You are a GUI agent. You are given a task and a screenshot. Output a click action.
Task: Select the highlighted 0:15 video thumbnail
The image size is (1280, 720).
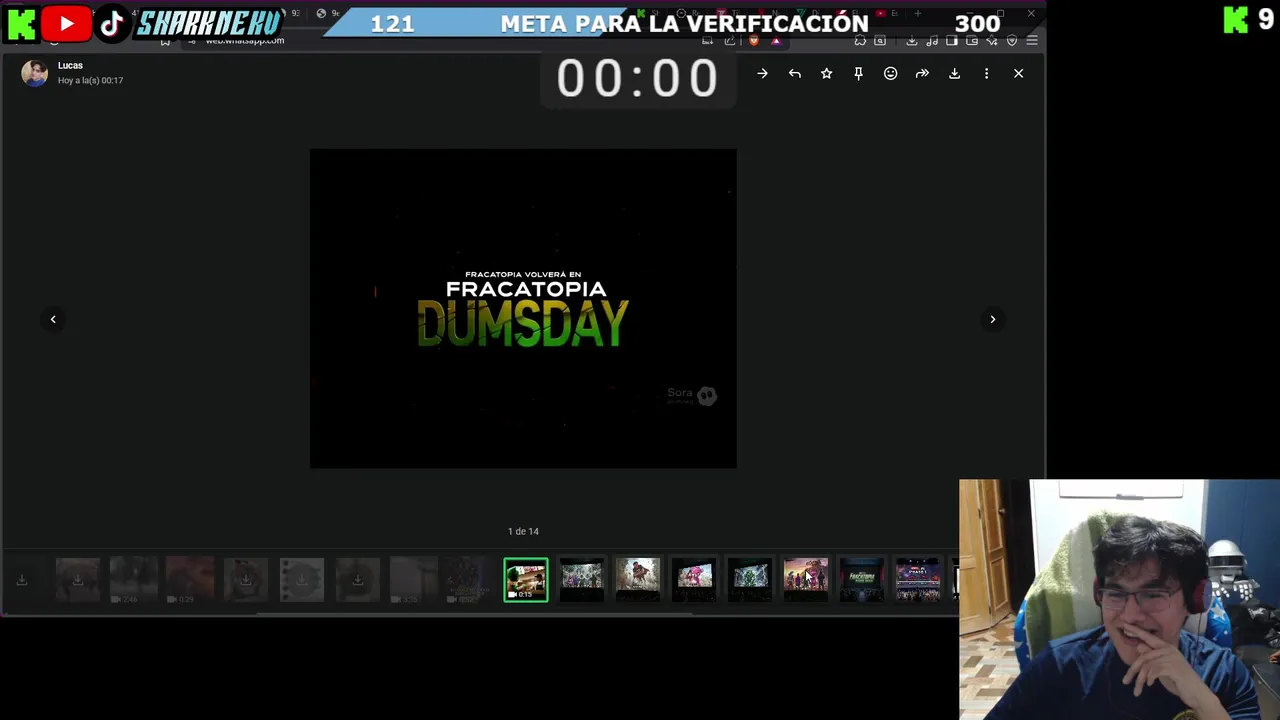click(526, 580)
